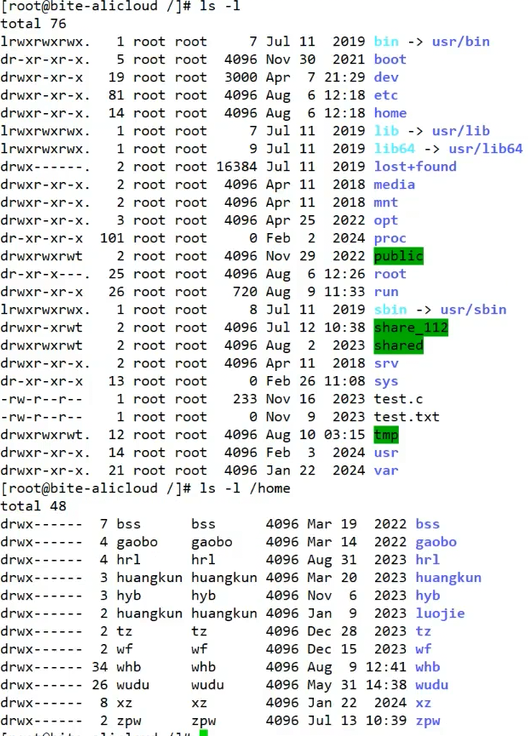
Task: Click the 'boot' directory name
Action: [x=390, y=60]
